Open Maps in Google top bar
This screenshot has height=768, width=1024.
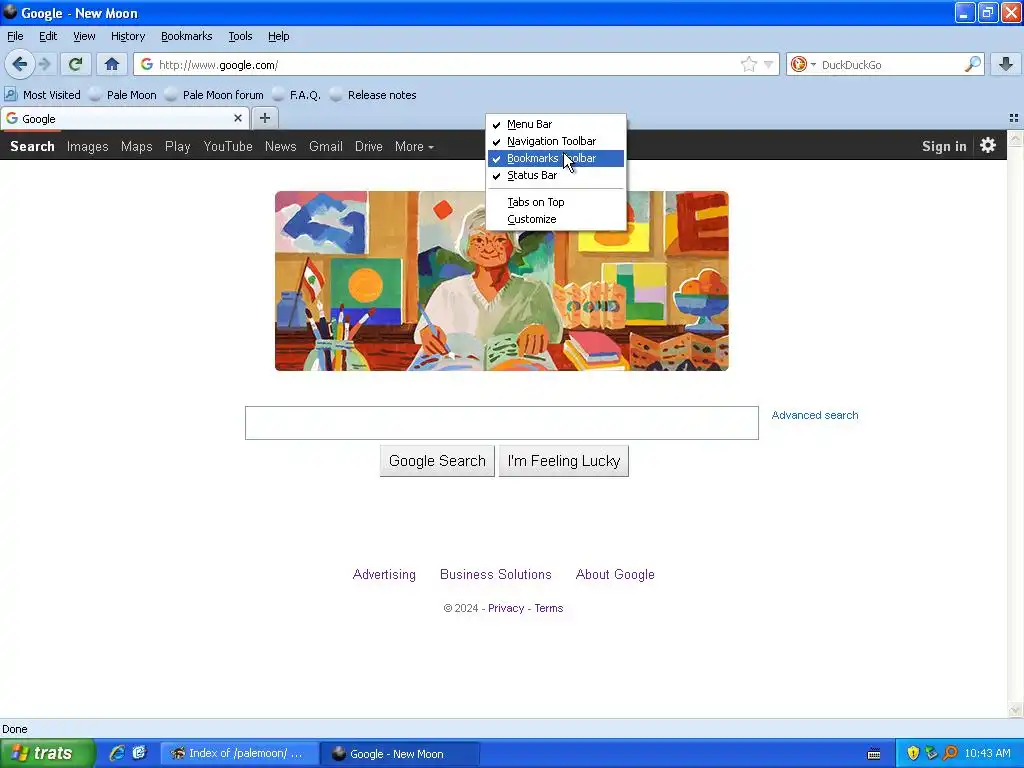[x=136, y=146]
